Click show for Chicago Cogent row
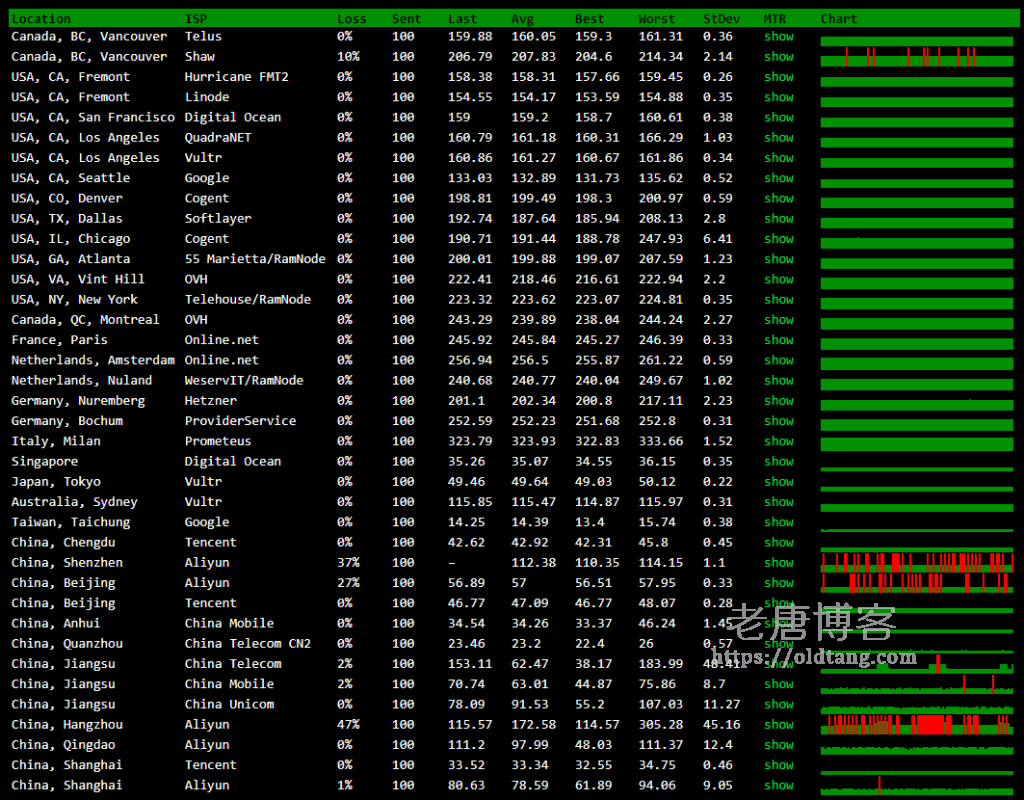Image resolution: width=1024 pixels, height=800 pixels. tap(778, 239)
